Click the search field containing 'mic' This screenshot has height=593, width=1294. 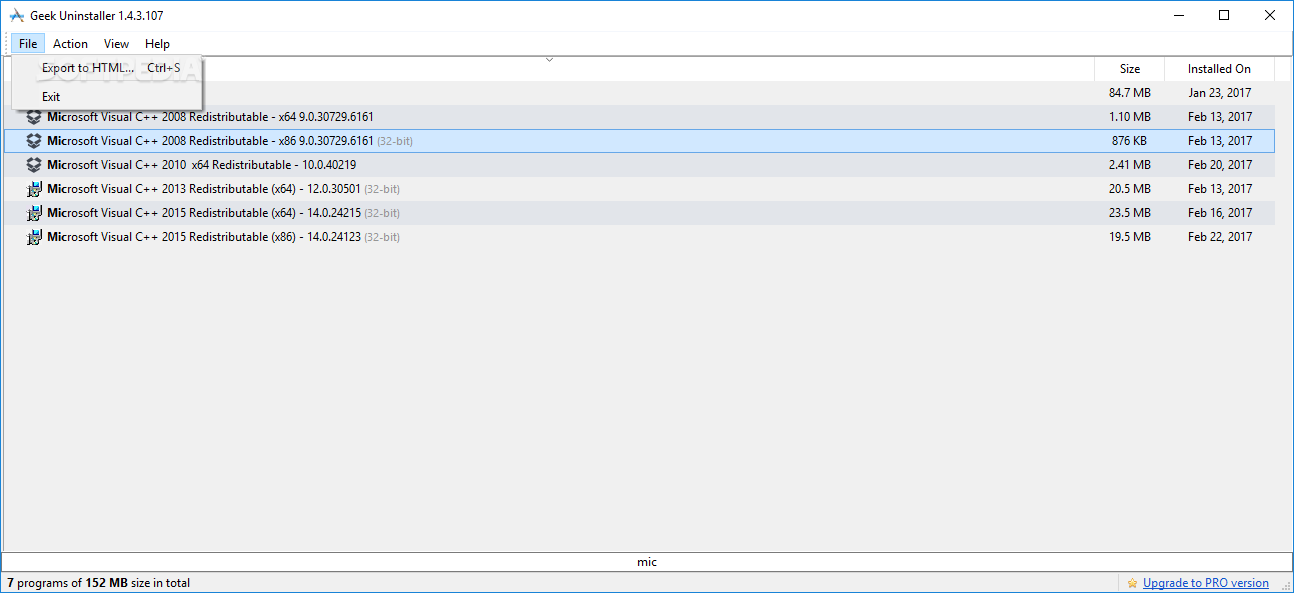click(647, 562)
